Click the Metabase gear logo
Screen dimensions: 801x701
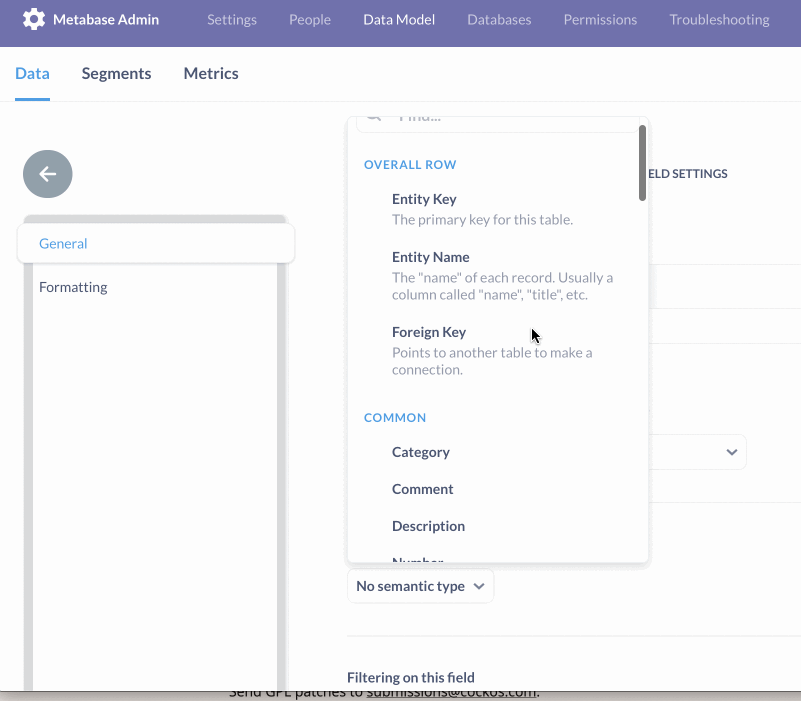[x=33, y=19]
